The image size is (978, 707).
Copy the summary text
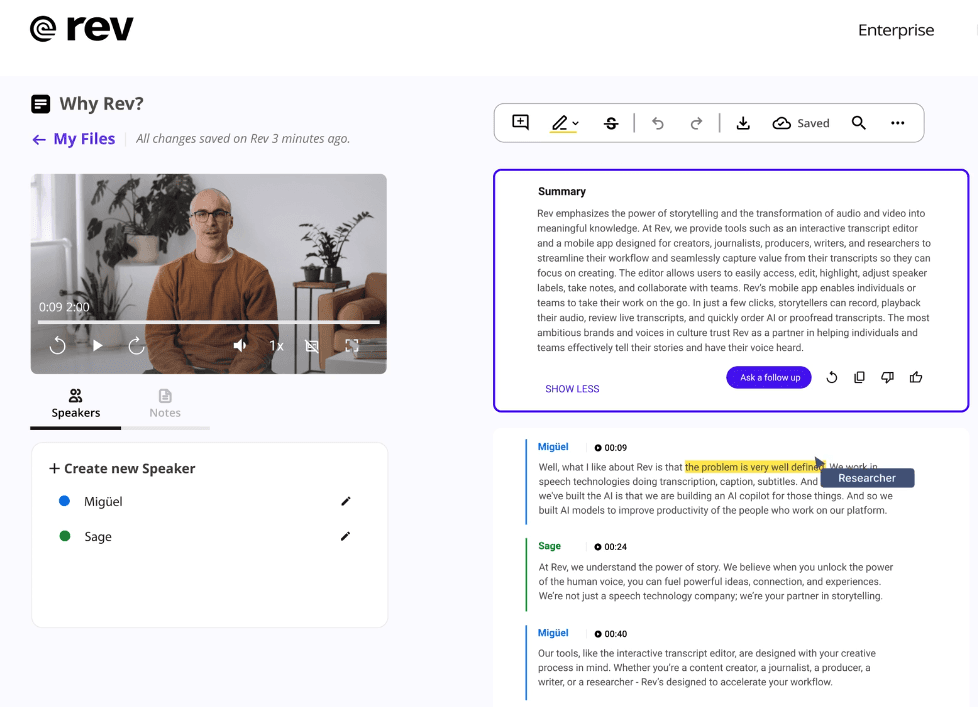coord(859,378)
